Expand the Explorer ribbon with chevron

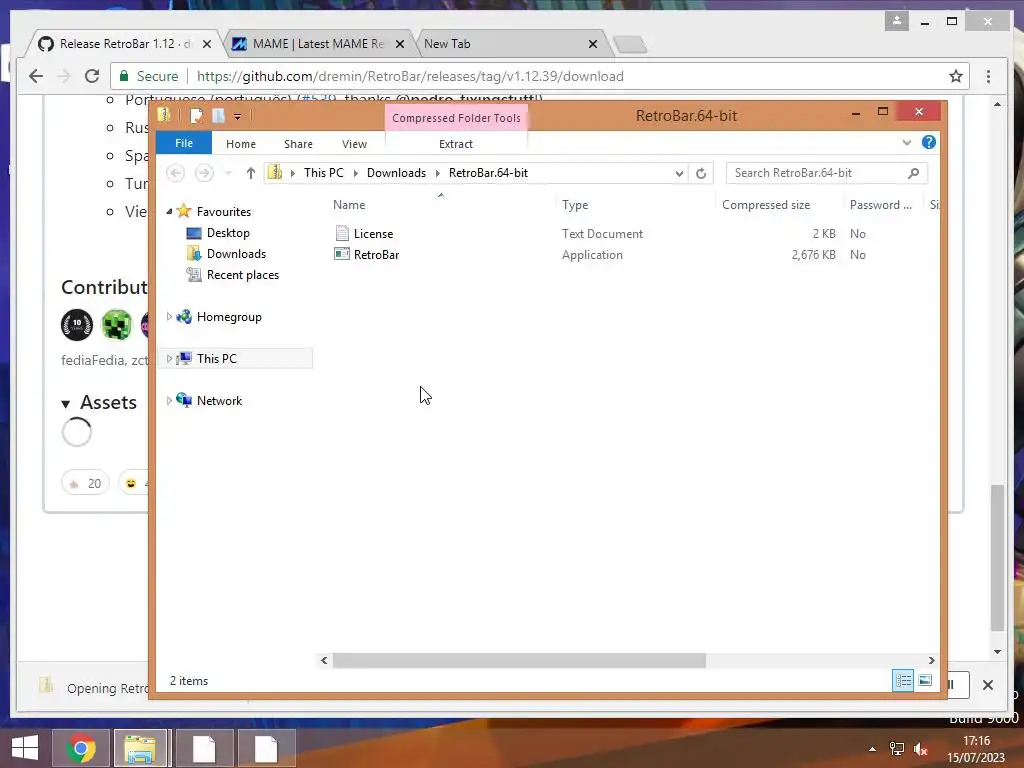coord(906,142)
